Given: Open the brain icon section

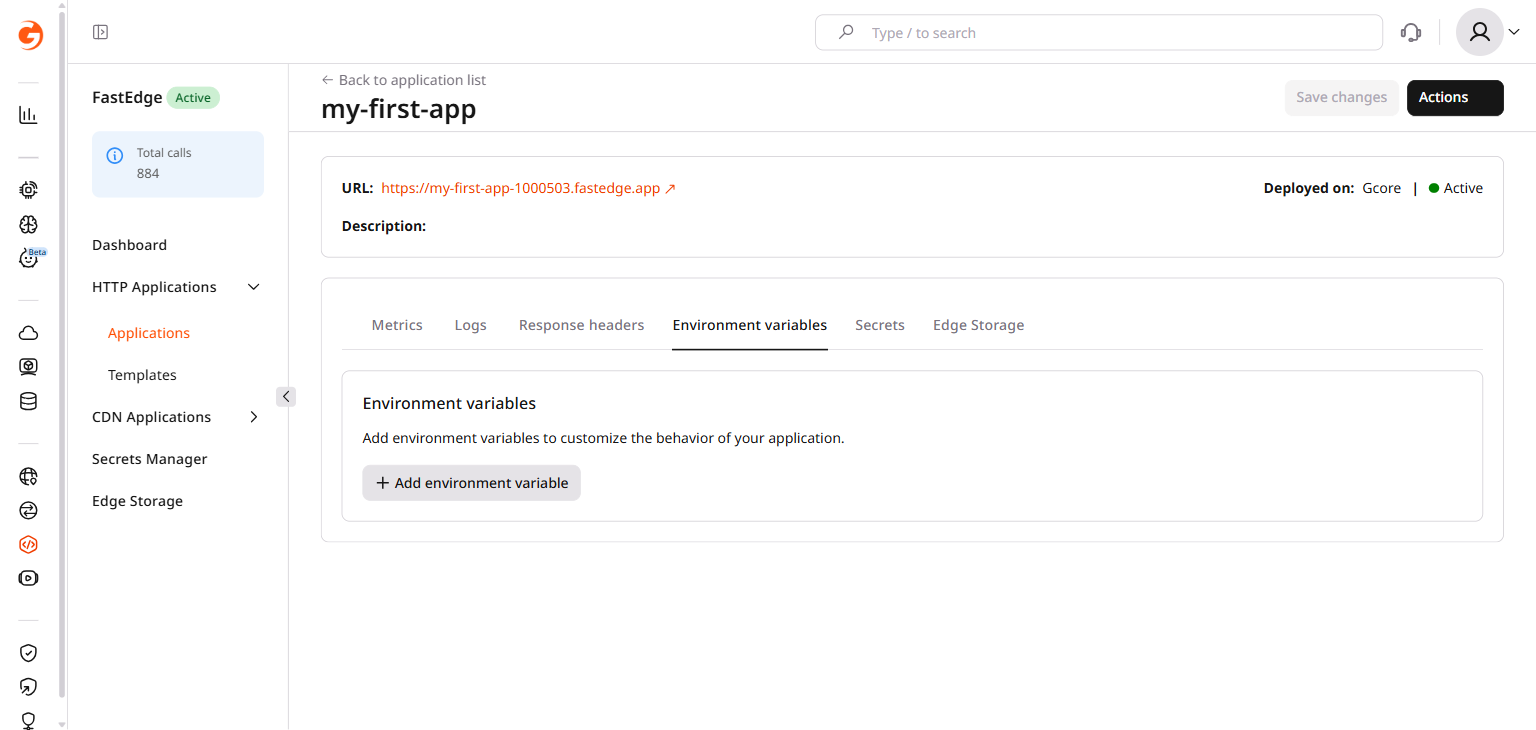Looking at the screenshot, I should 29,225.
